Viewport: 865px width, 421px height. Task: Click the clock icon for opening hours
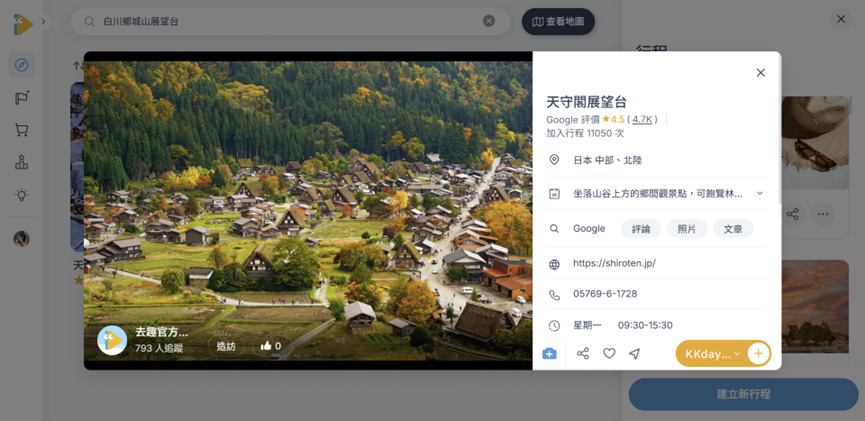pyautogui.click(x=554, y=326)
